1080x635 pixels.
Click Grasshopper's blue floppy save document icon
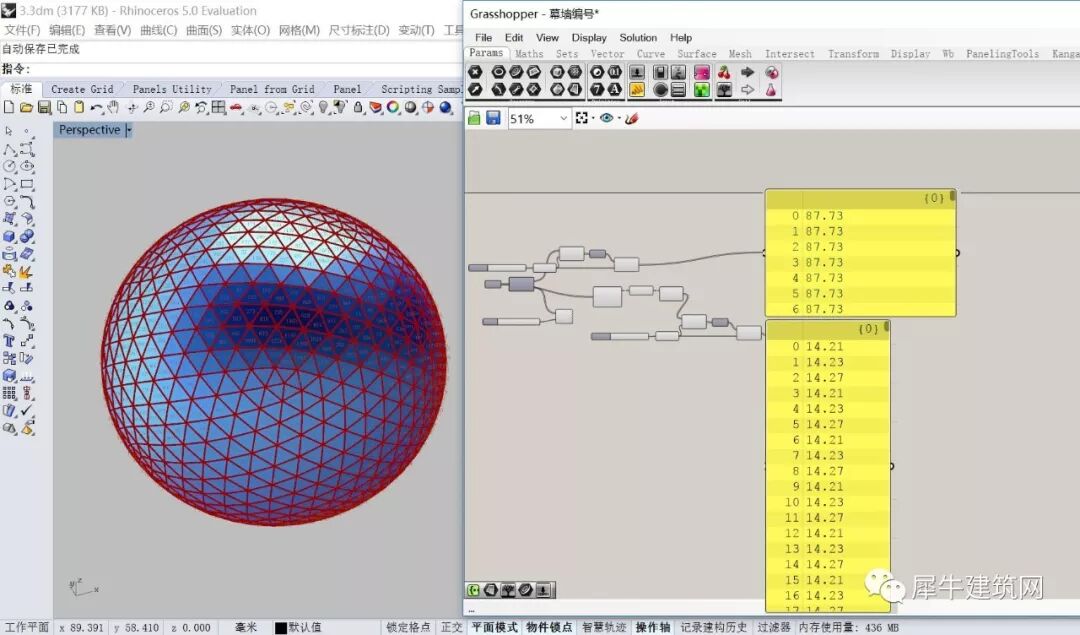point(493,118)
